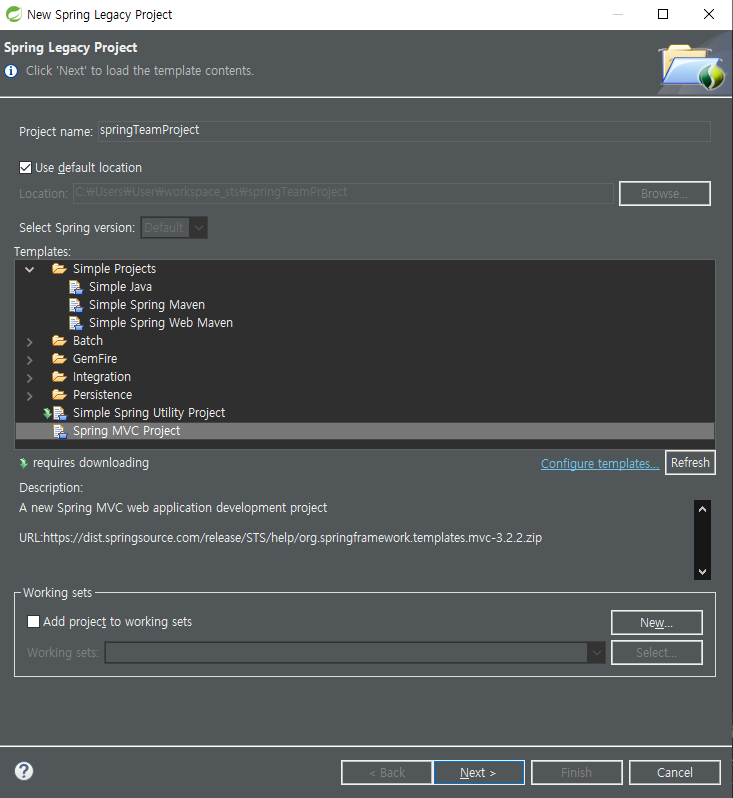The height and width of the screenshot is (798, 733).
Task: Select Simple Spring Maven template
Action: (147, 305)
